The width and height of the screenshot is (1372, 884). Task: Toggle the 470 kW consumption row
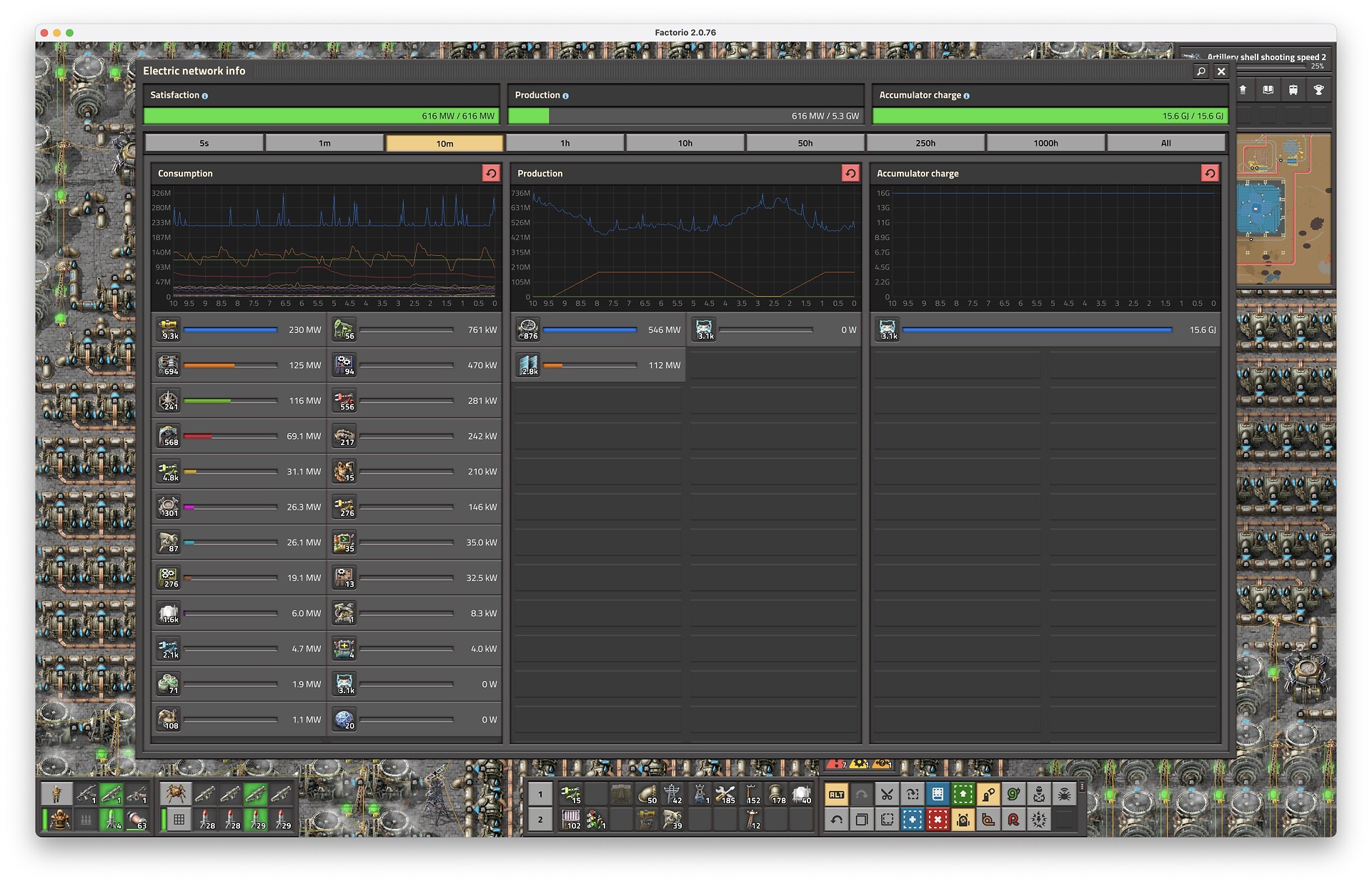[x=414, y=365]
